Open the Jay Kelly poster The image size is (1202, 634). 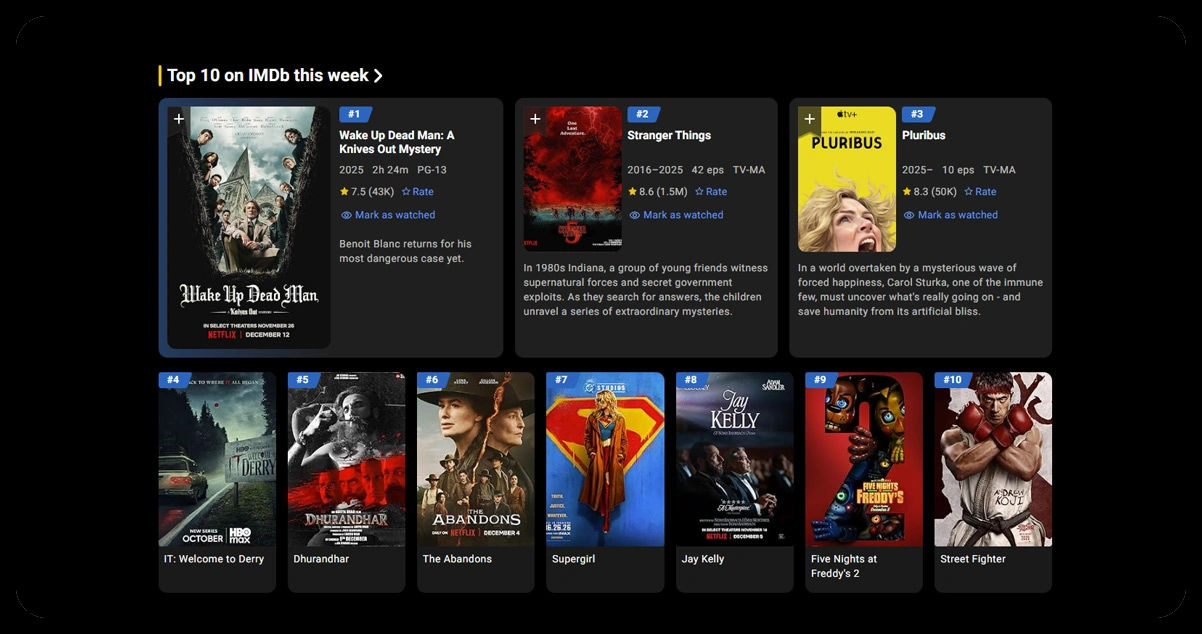[x=734, y=460]
